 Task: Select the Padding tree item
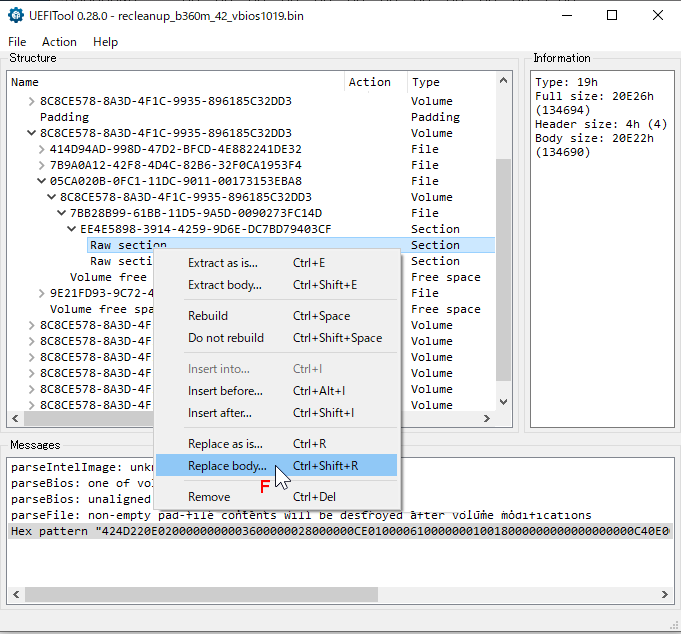click(64, 117)
